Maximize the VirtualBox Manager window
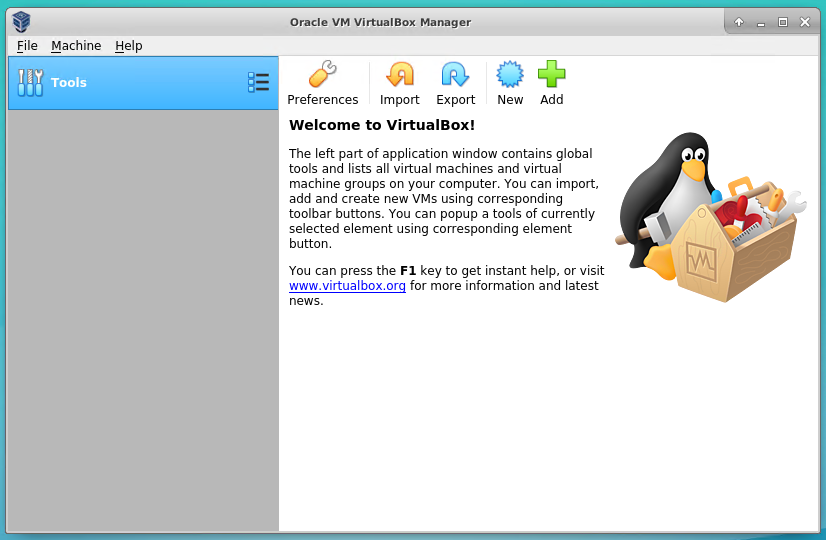Image resolution: width=826 pixels, height=540 pixels. [783, 22]
